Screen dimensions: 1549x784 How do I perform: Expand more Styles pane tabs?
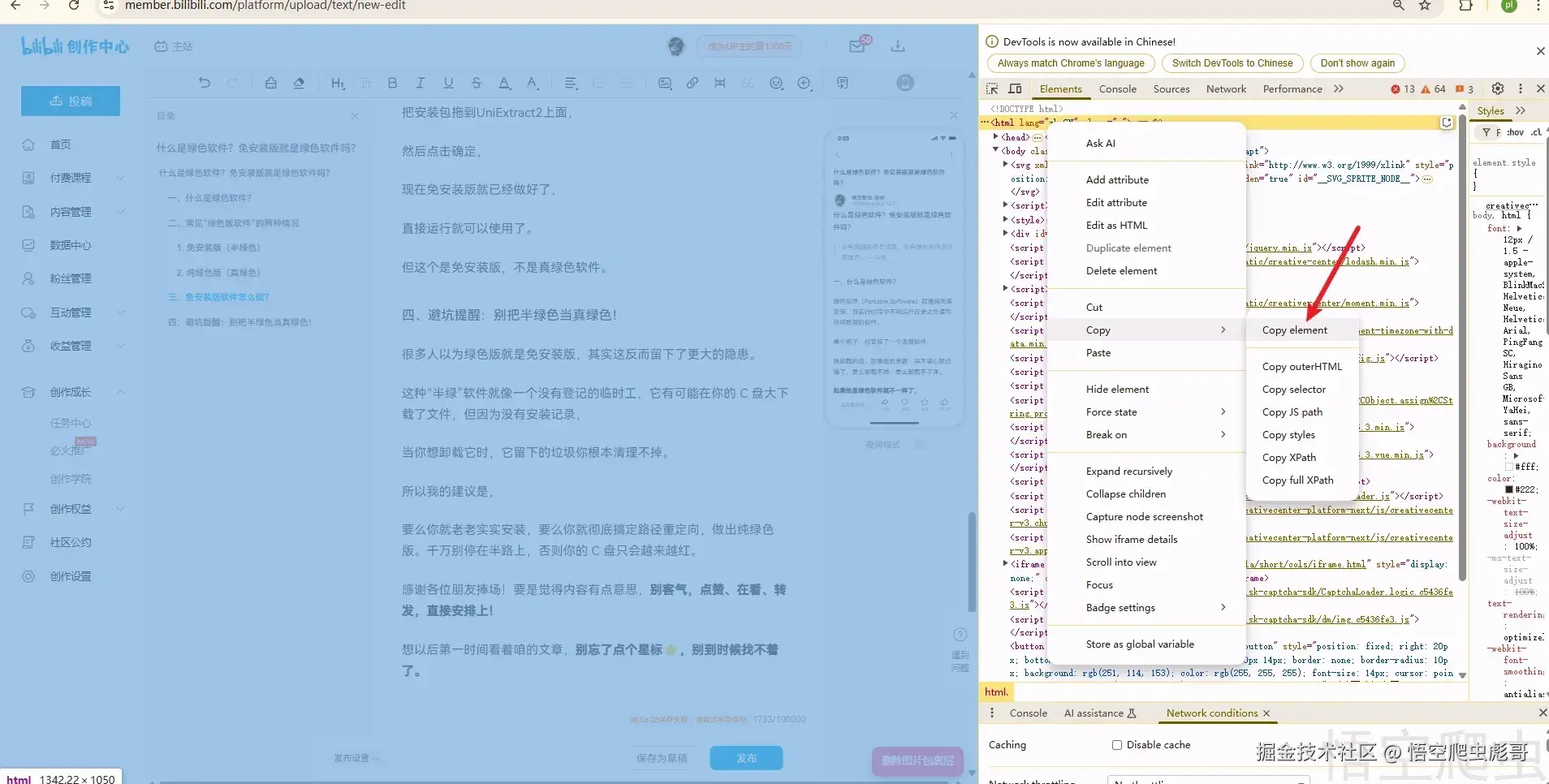[x=1521, y=111]
